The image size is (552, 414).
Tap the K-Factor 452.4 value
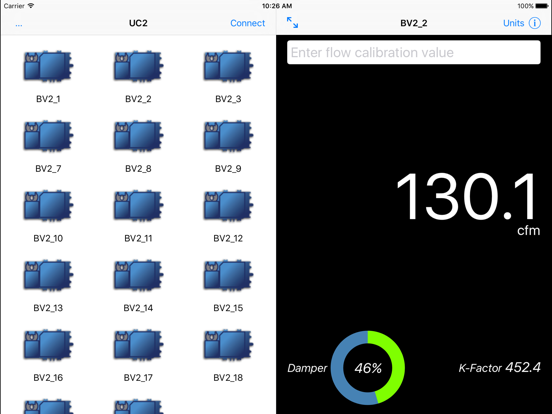[x=499, y=368]
